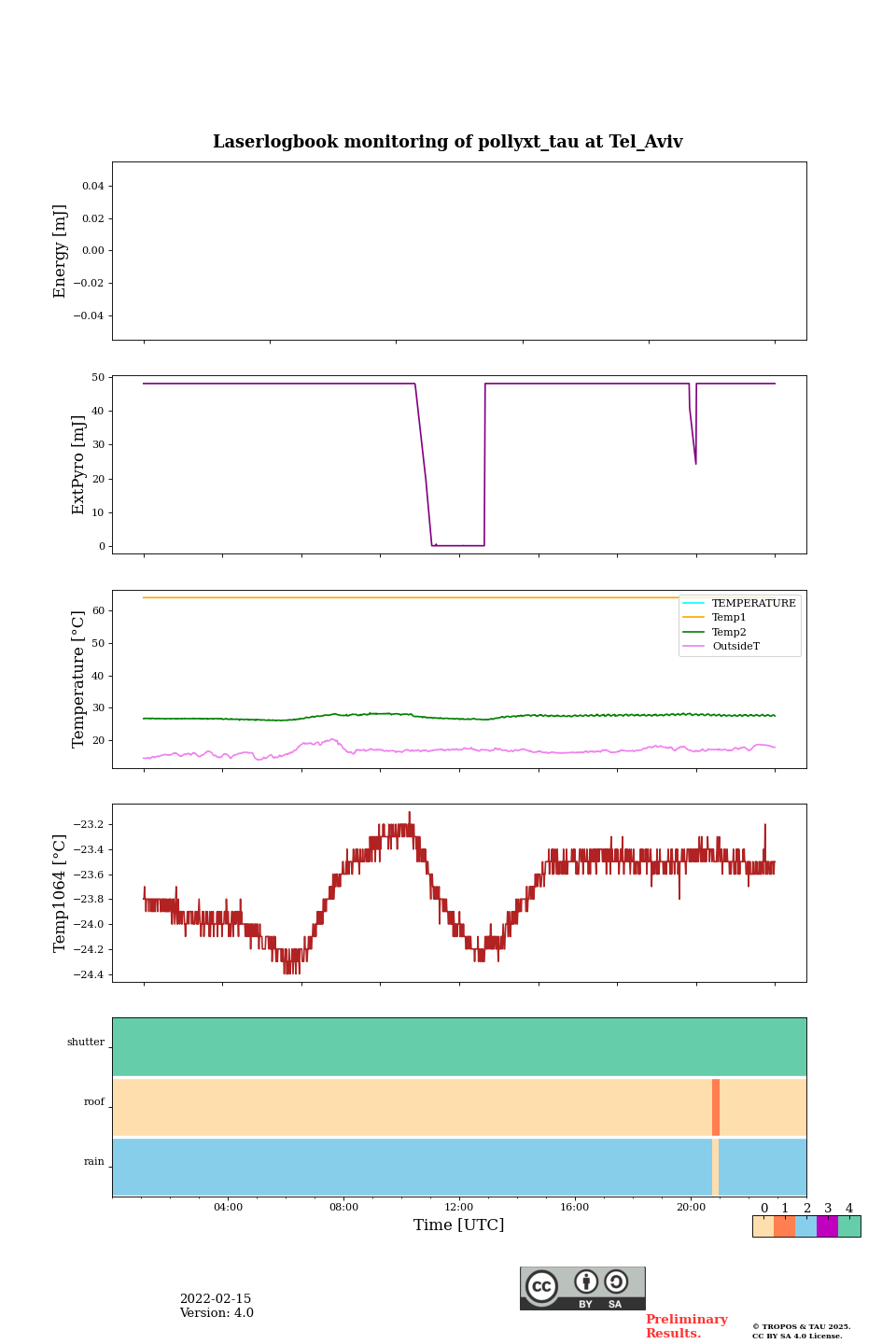Click the rain row label

pos(94,1161)
